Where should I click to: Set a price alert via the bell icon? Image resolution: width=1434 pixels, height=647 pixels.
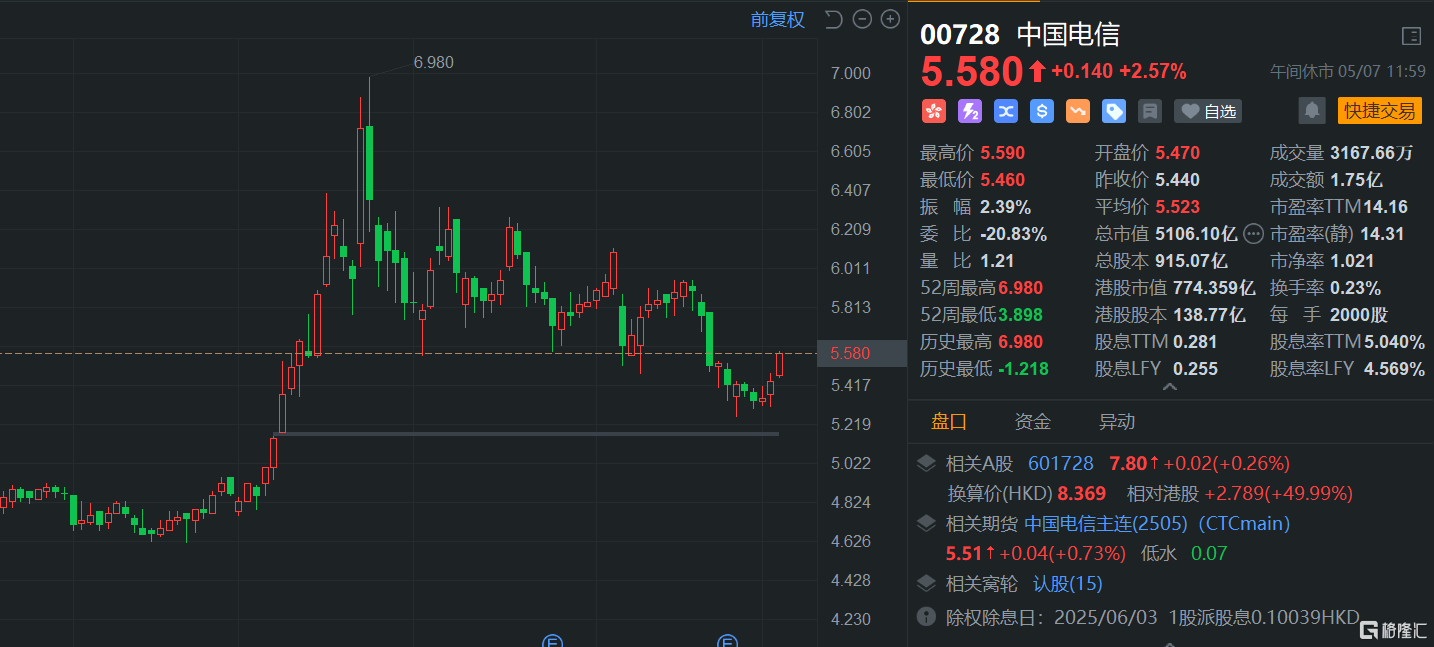(x=1311, y=111)
